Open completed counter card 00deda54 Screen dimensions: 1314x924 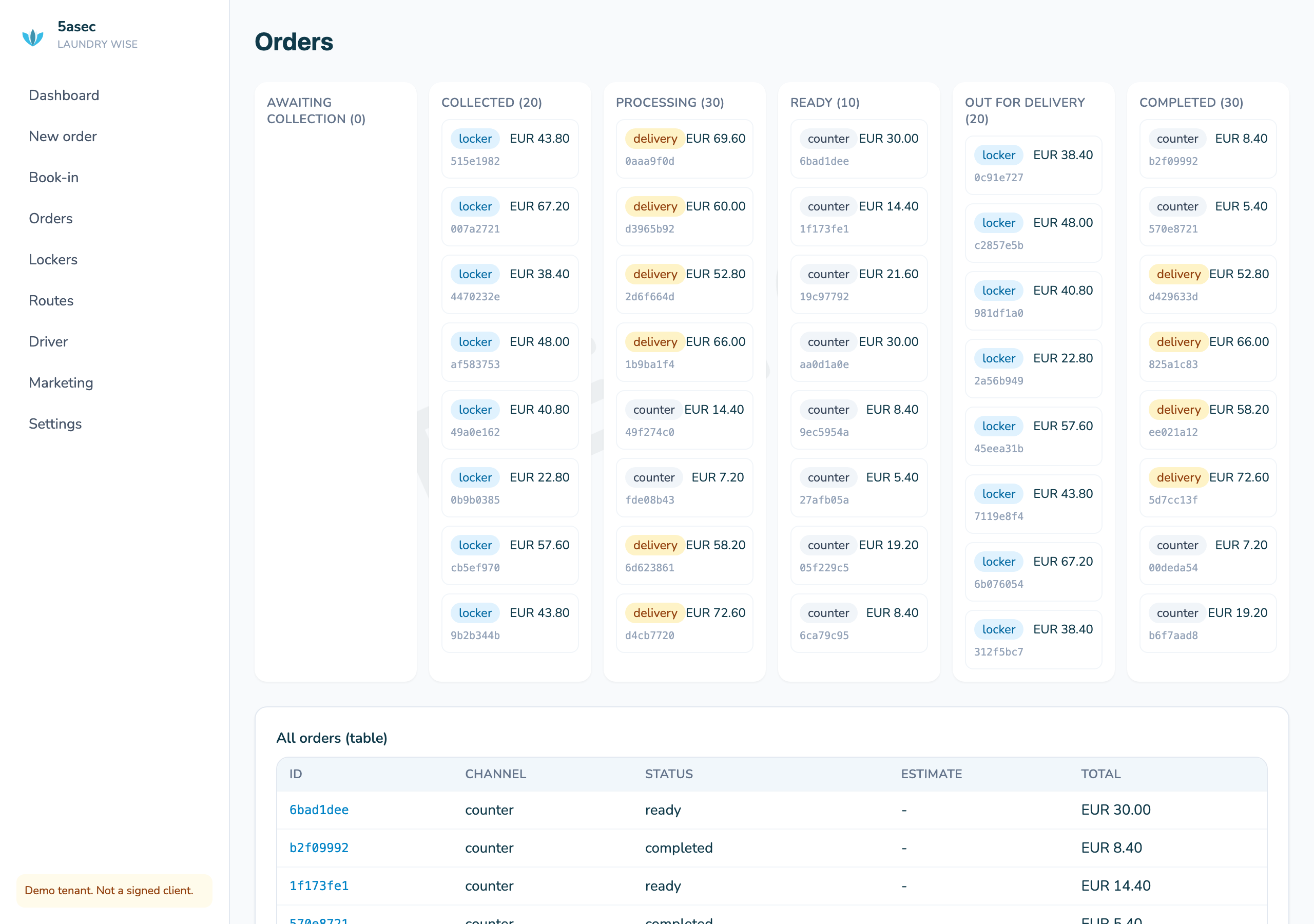click(x=1208, y=555)
